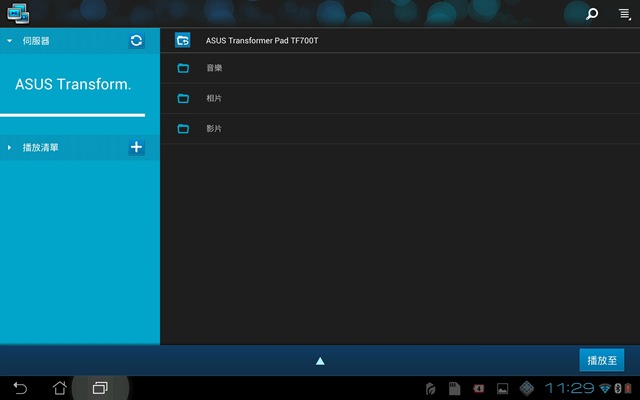Tap the Android home button

pos(60,388)
